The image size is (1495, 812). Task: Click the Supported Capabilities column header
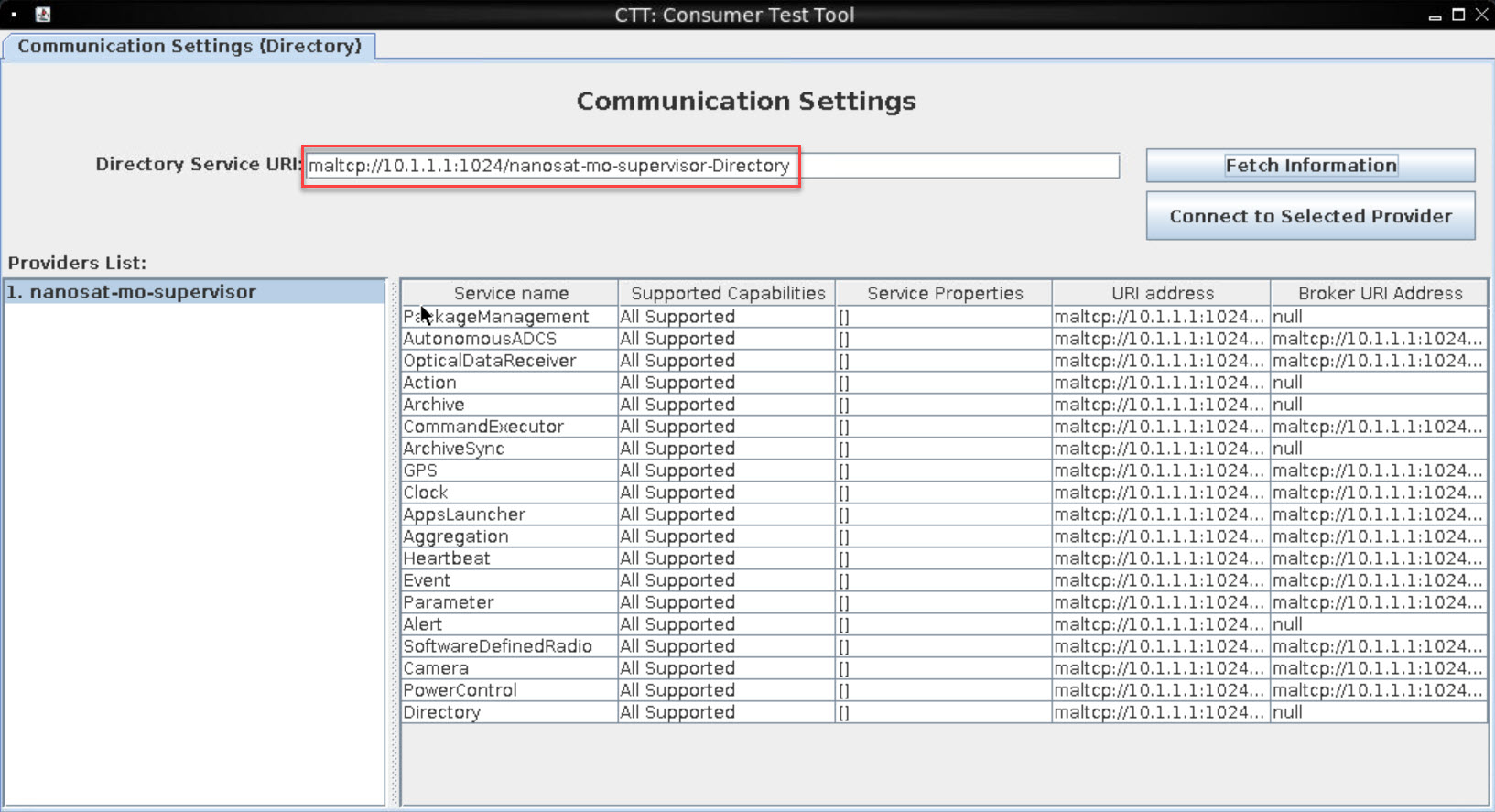(727, 293)
